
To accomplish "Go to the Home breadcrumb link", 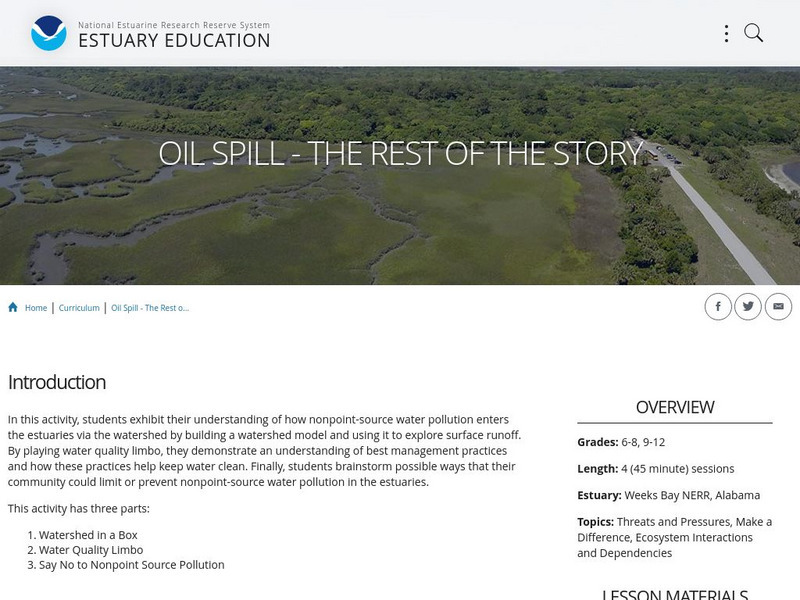I will pos(36,308).
